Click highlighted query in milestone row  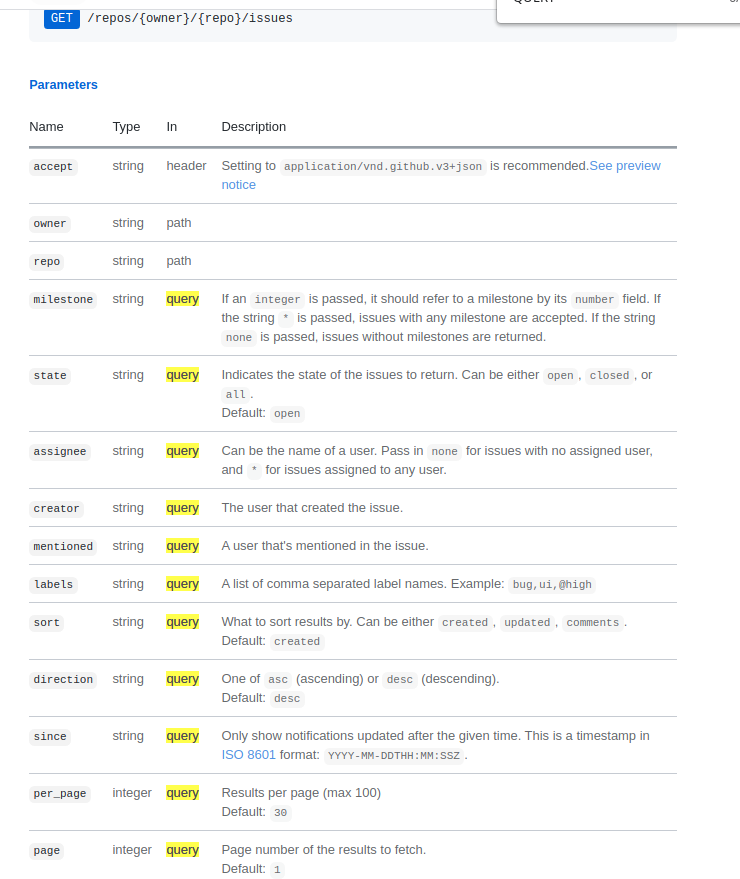click(x=183, y=299)
